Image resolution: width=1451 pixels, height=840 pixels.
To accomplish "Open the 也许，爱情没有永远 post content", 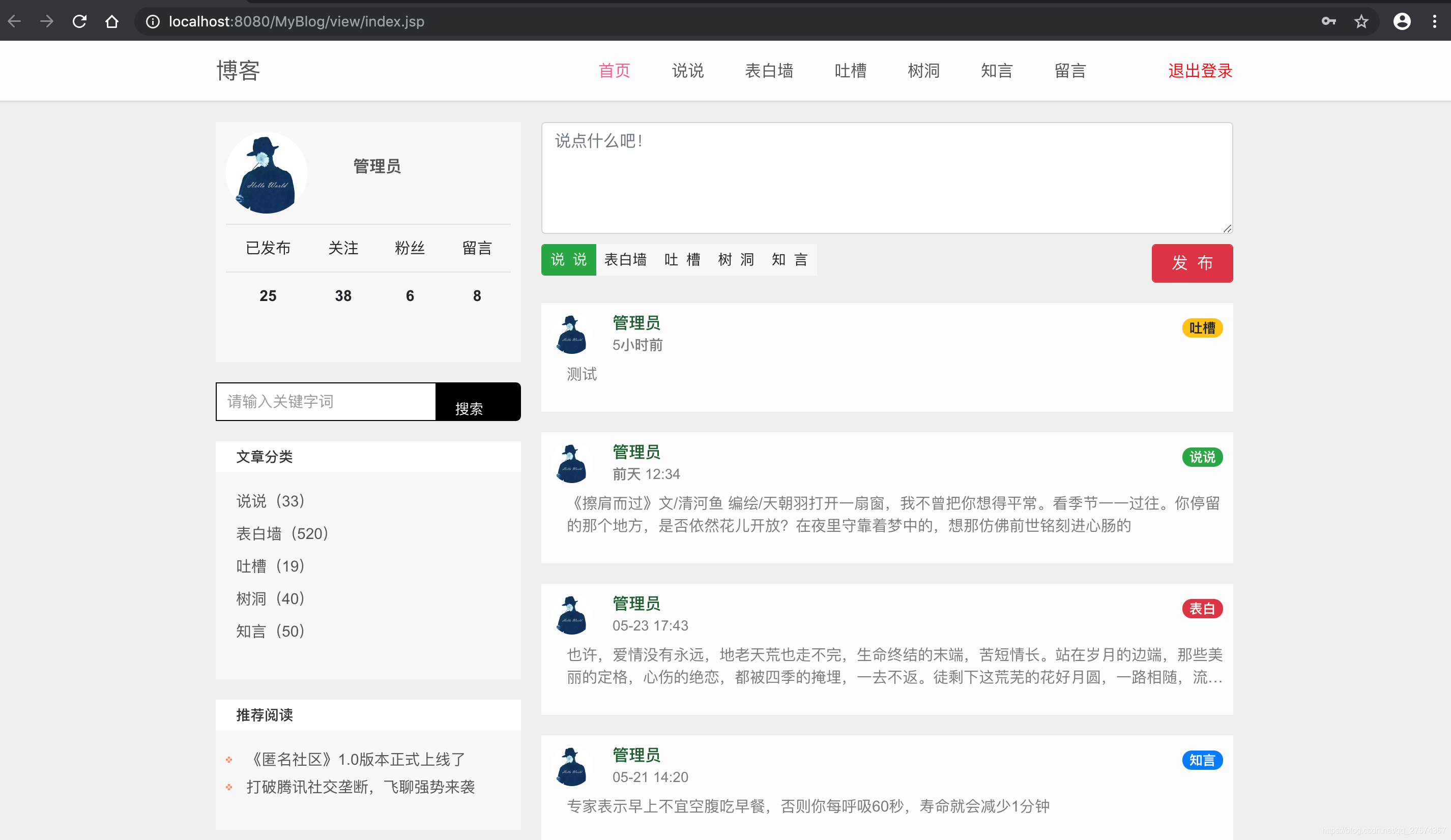I will 894,666.
